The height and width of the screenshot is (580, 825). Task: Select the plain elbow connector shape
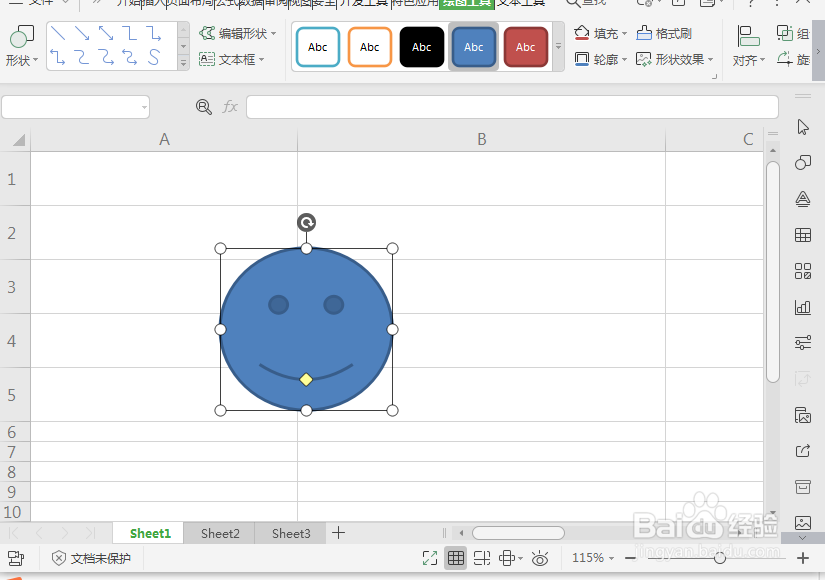point(130,33)
